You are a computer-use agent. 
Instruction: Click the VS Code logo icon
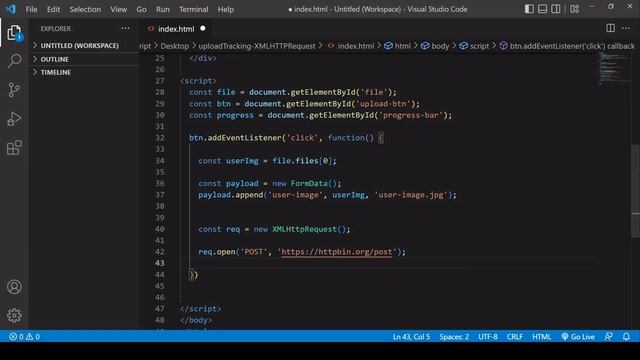pyautogui.click(x=11, y=9)
